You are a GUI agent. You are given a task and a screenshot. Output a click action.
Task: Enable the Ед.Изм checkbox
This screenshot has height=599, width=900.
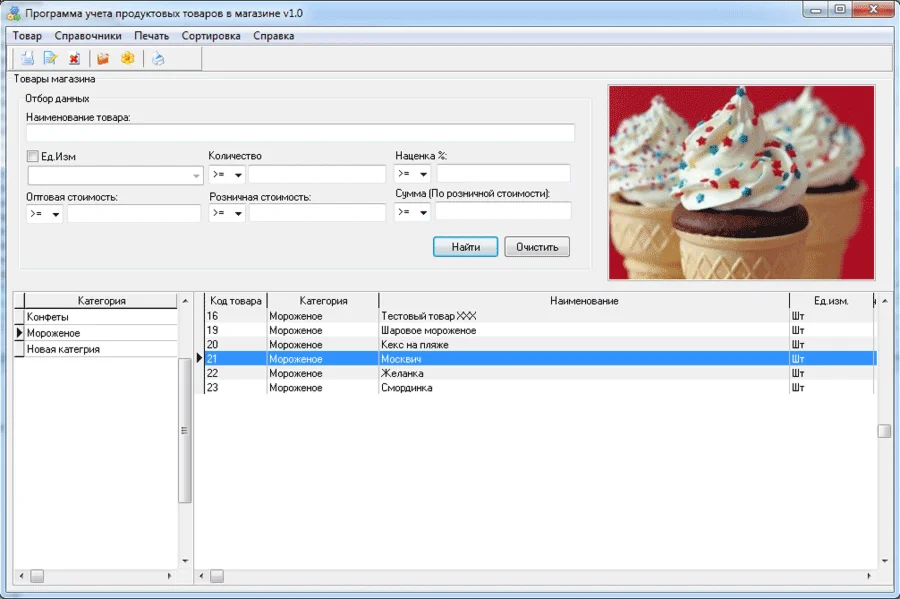pos(33,156)
